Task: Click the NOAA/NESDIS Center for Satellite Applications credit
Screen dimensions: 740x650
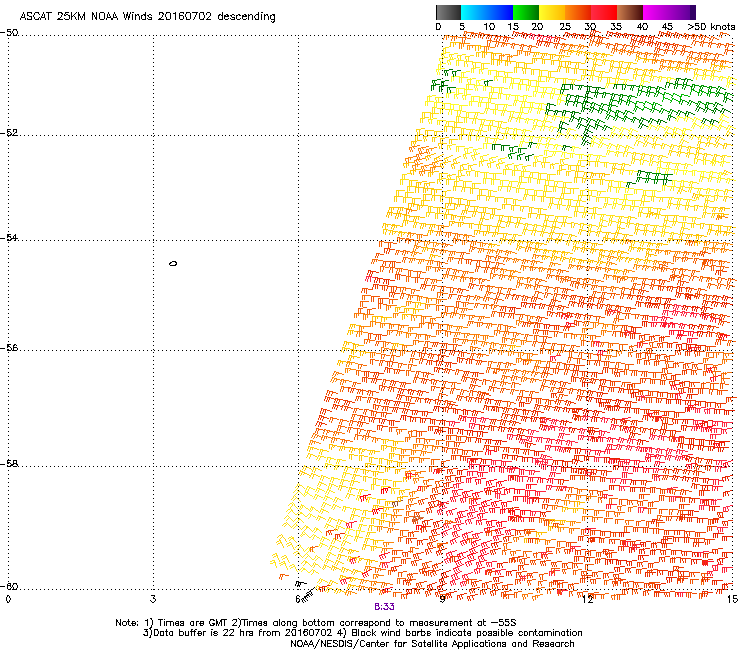Action: tap(432, 644)
